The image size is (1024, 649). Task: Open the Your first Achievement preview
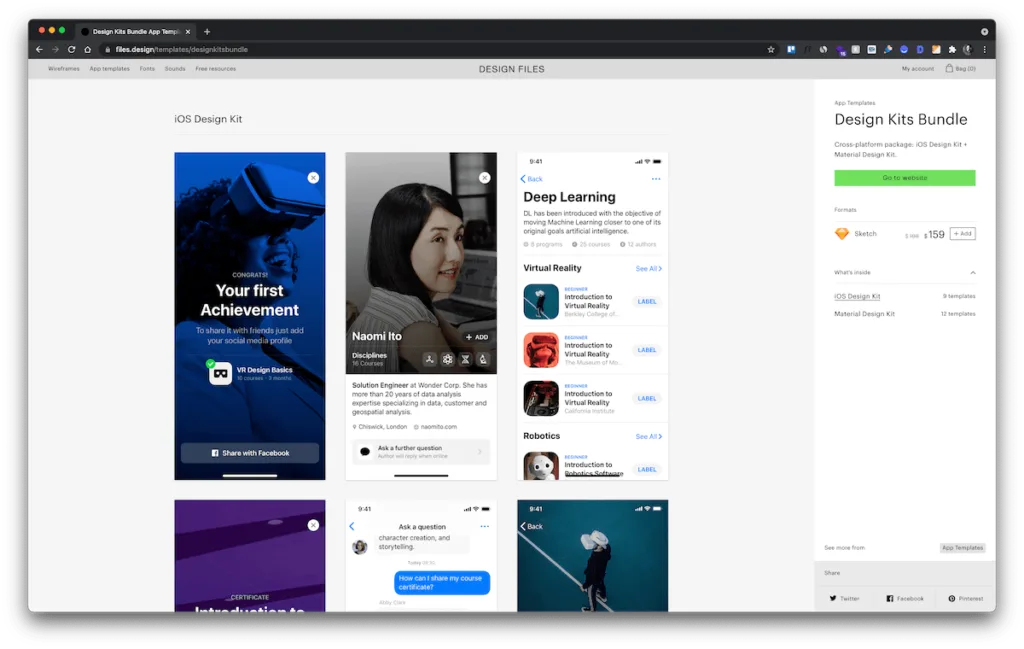tap(249, 316)
